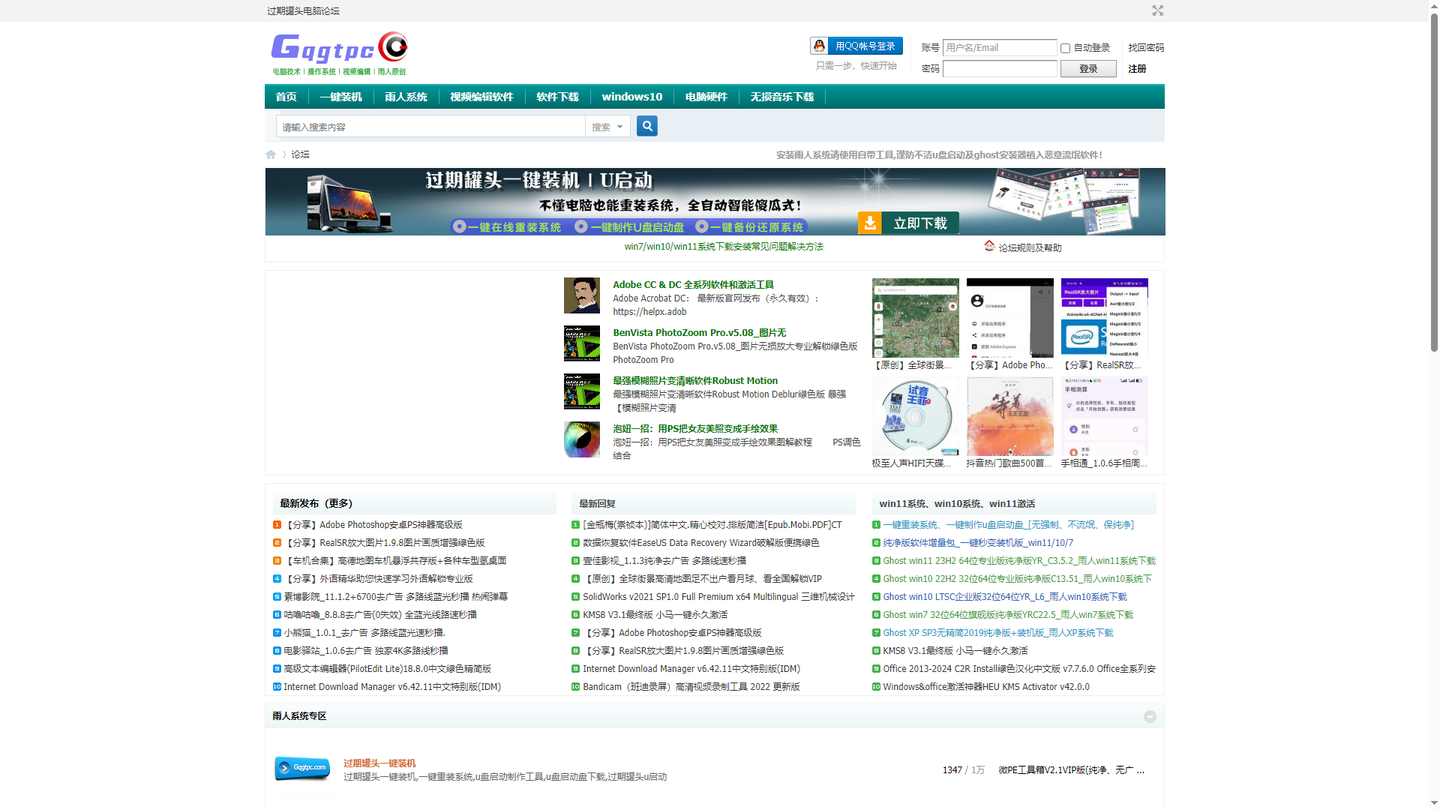Click the 手相通_1.0.6 thumbnail
Viewport: 1440px width, 810px height.
pyautogui.click(x=1104, y=416)
